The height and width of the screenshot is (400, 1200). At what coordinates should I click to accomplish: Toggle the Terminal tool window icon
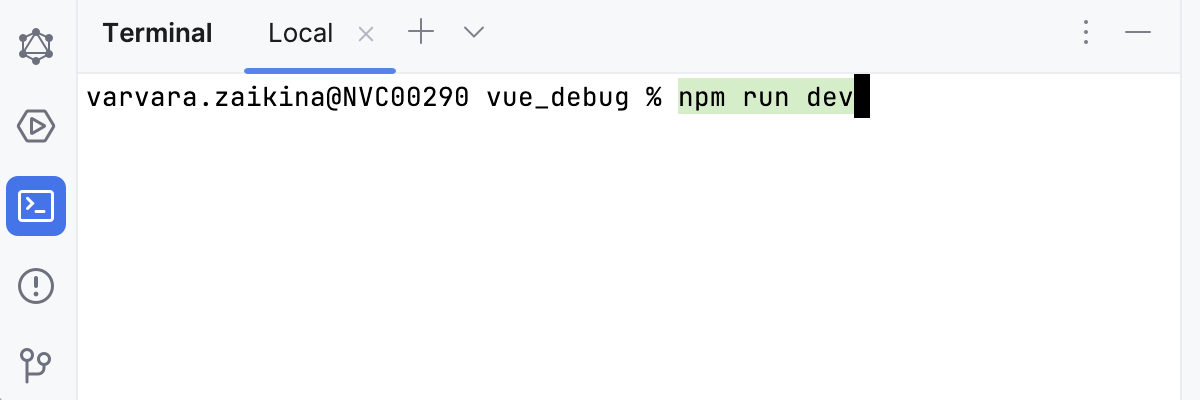pyautogui.click(x=36, y=206)
